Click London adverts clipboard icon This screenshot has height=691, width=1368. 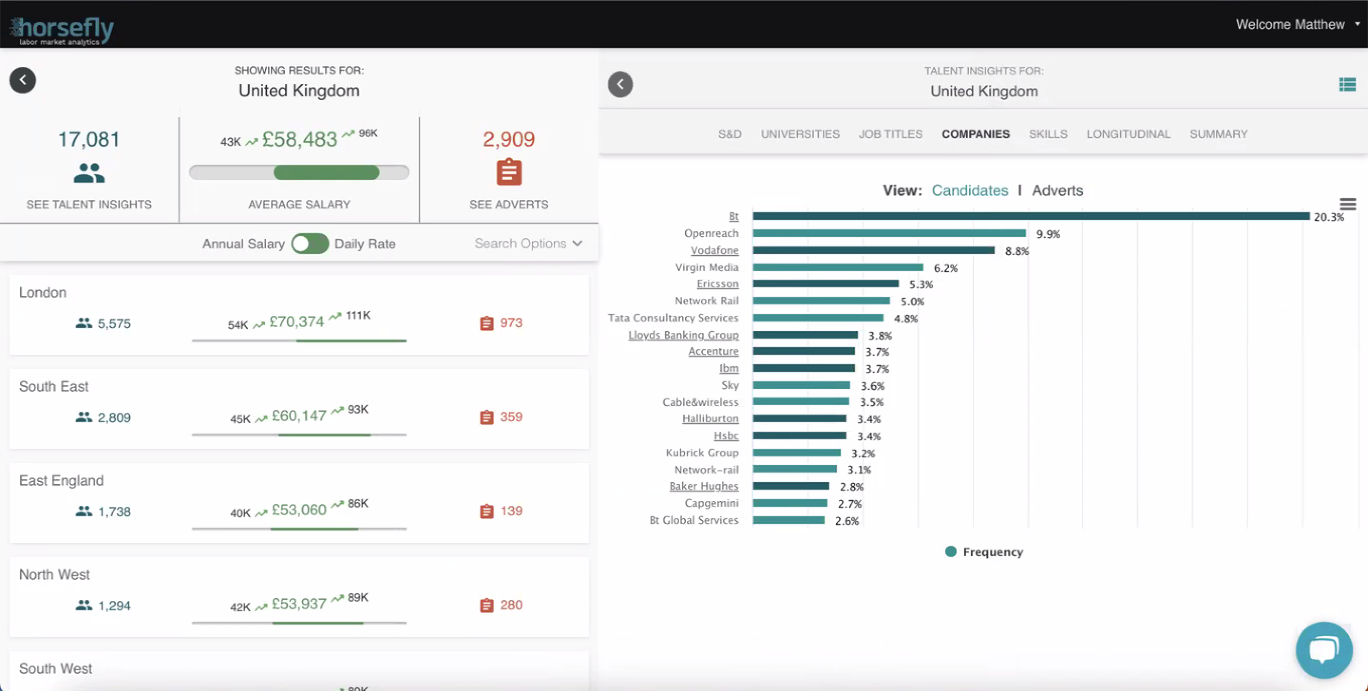(487, 323)
